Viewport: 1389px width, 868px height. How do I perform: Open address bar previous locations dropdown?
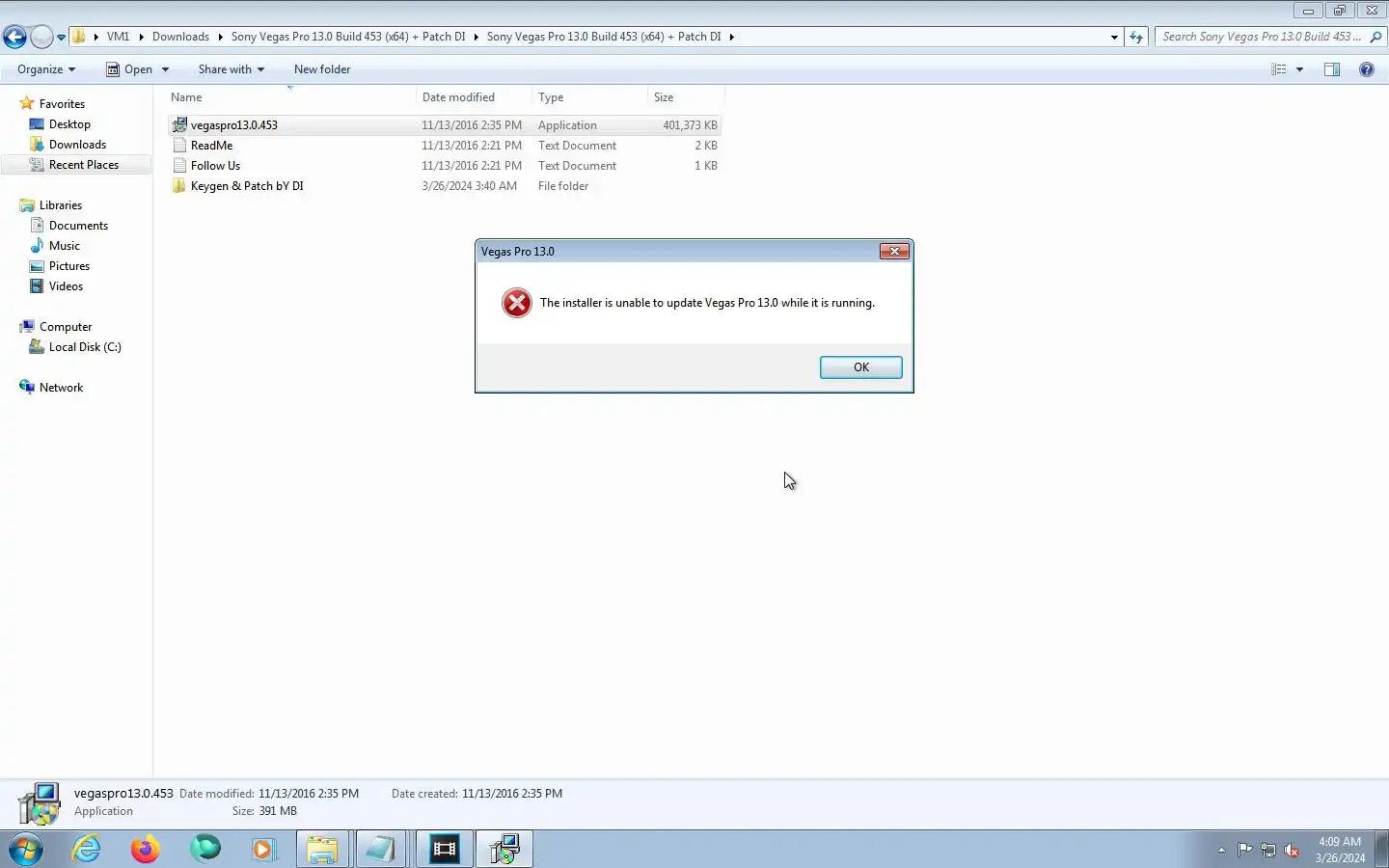click(x=1114, y=37)
